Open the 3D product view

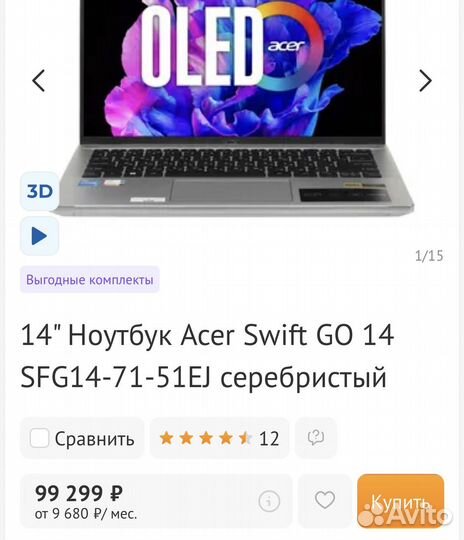tap(40, 191)
